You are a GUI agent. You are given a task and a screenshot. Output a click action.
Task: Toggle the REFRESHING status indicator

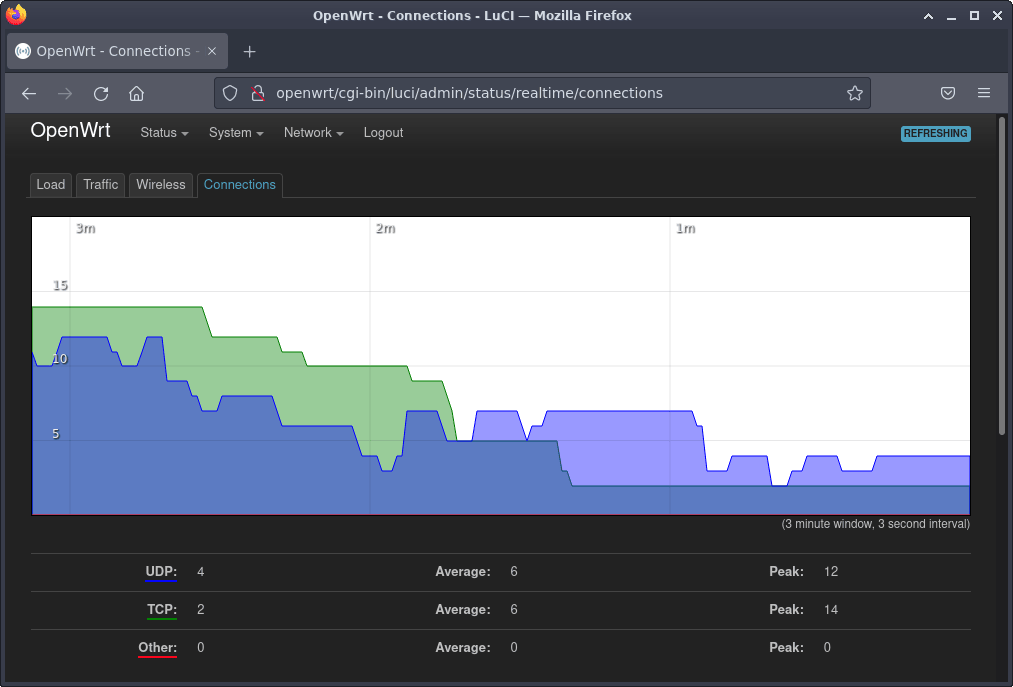tap(935, 133)
